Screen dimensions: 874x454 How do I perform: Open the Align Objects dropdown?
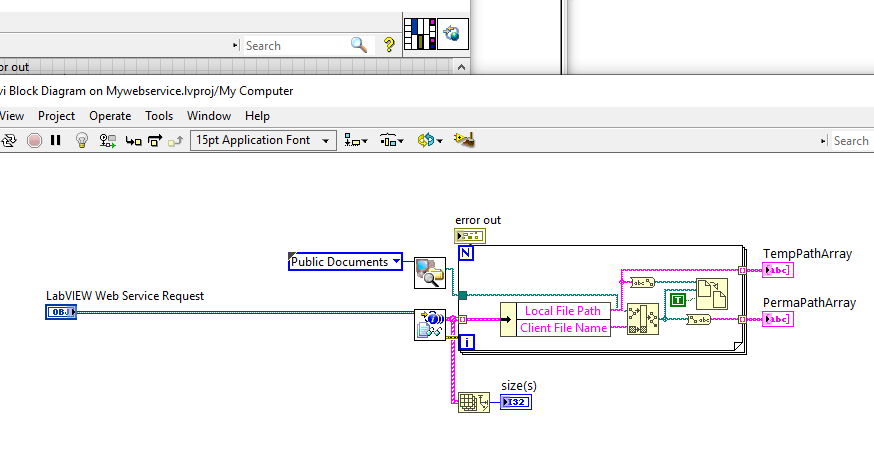tap(354, 141)
